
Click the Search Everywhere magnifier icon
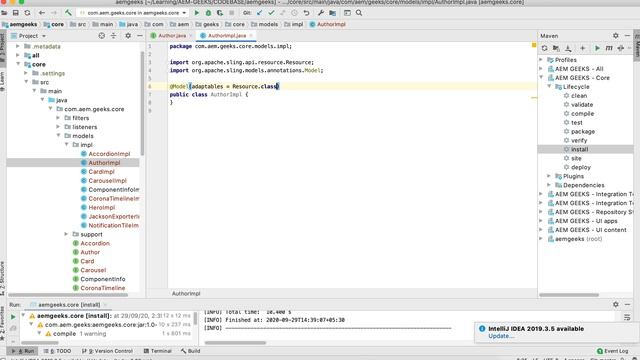click(x=359, y=13)
